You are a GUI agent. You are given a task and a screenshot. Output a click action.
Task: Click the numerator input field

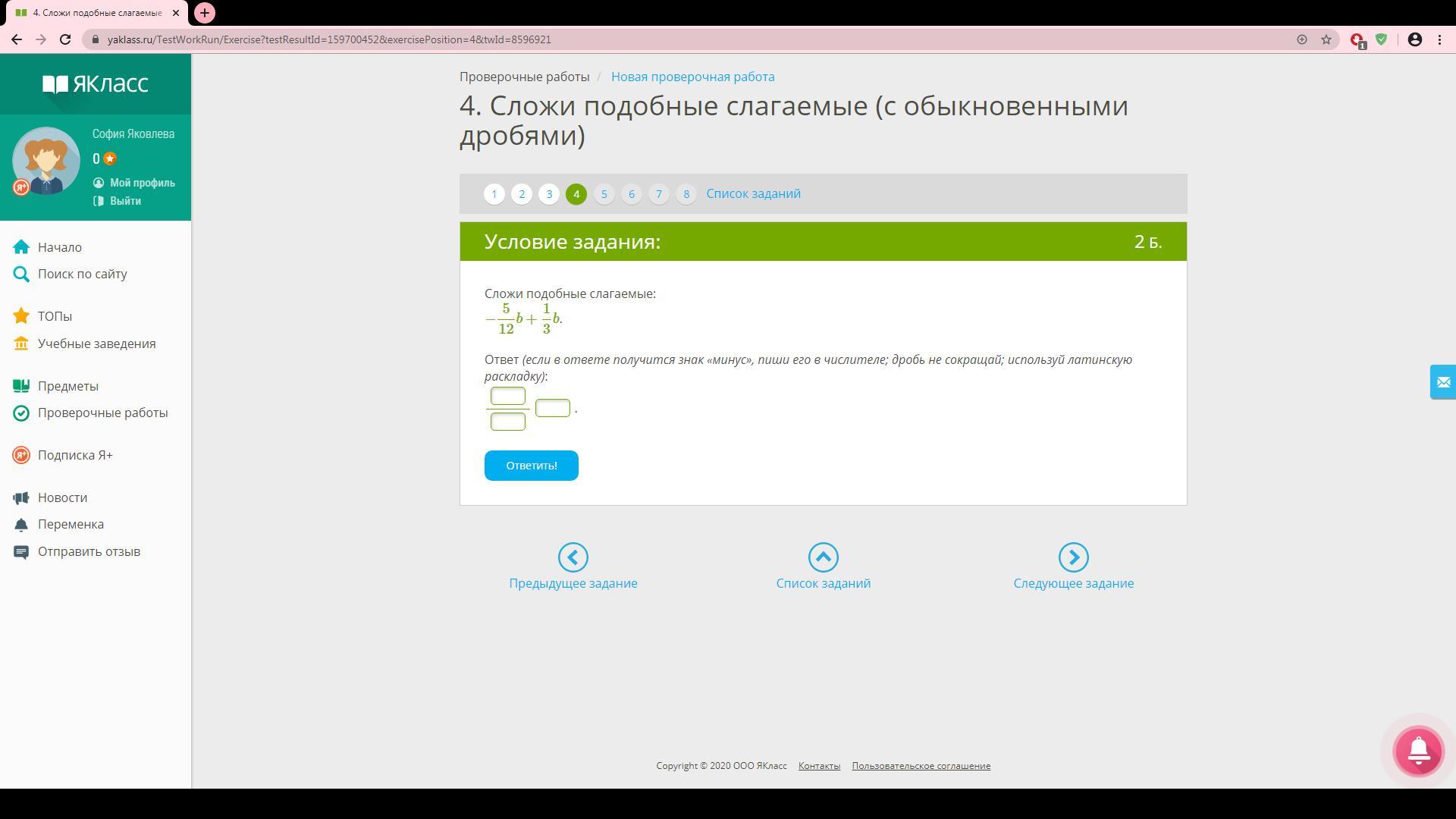(507, 396)
